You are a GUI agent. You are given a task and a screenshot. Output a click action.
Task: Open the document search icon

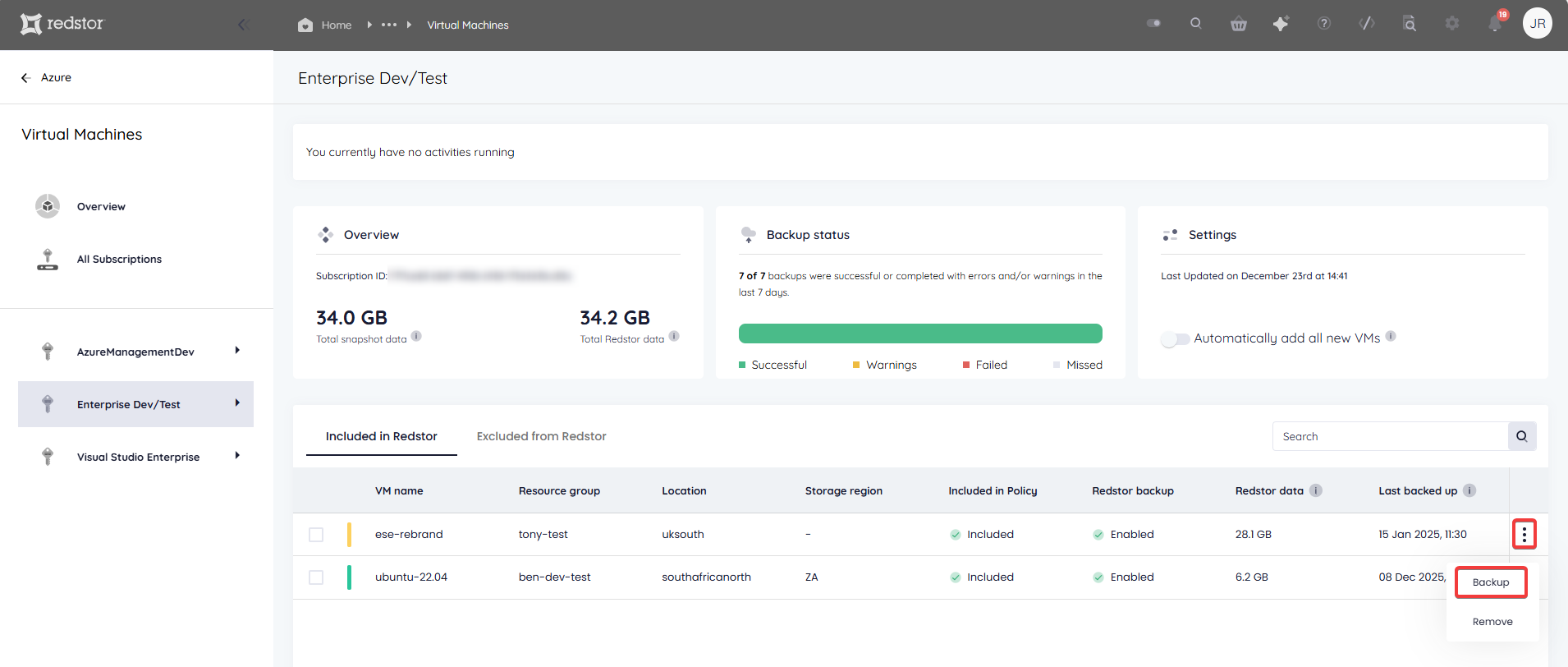[1410, 24]
